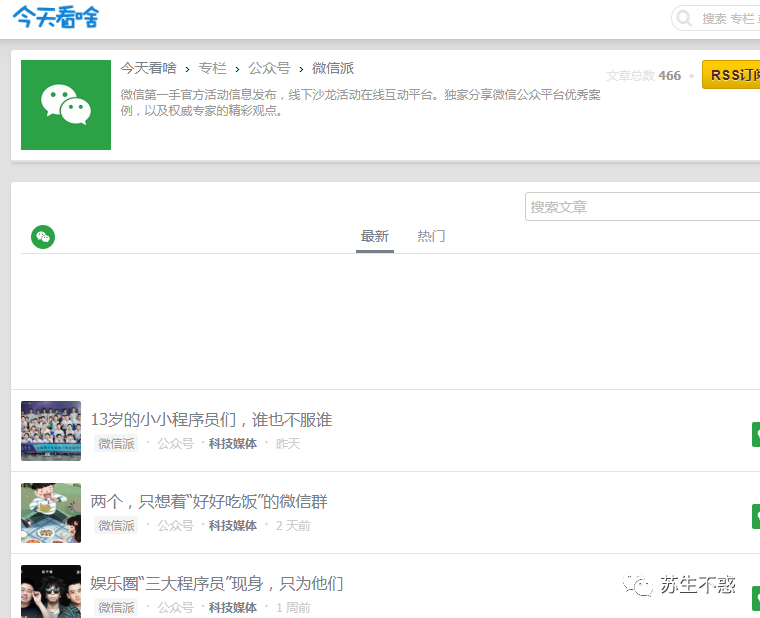Click 微信派 tag under 娱乐圈 article
This screenshot has width=760, height=618.
[116, 607]
